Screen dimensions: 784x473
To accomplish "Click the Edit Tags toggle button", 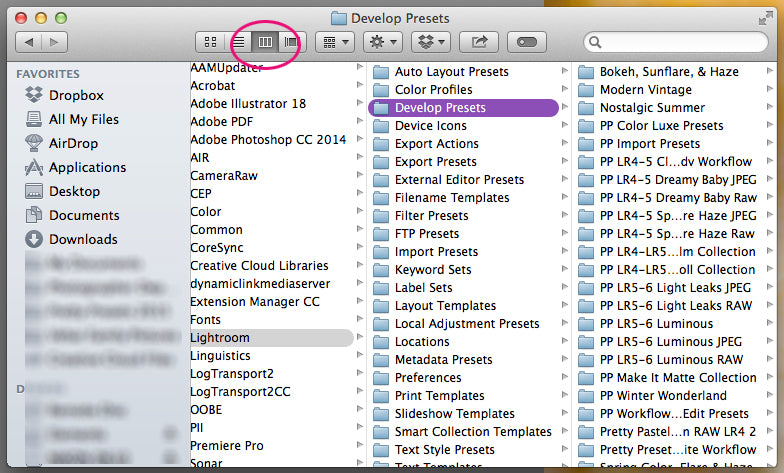I will [526, 42].
